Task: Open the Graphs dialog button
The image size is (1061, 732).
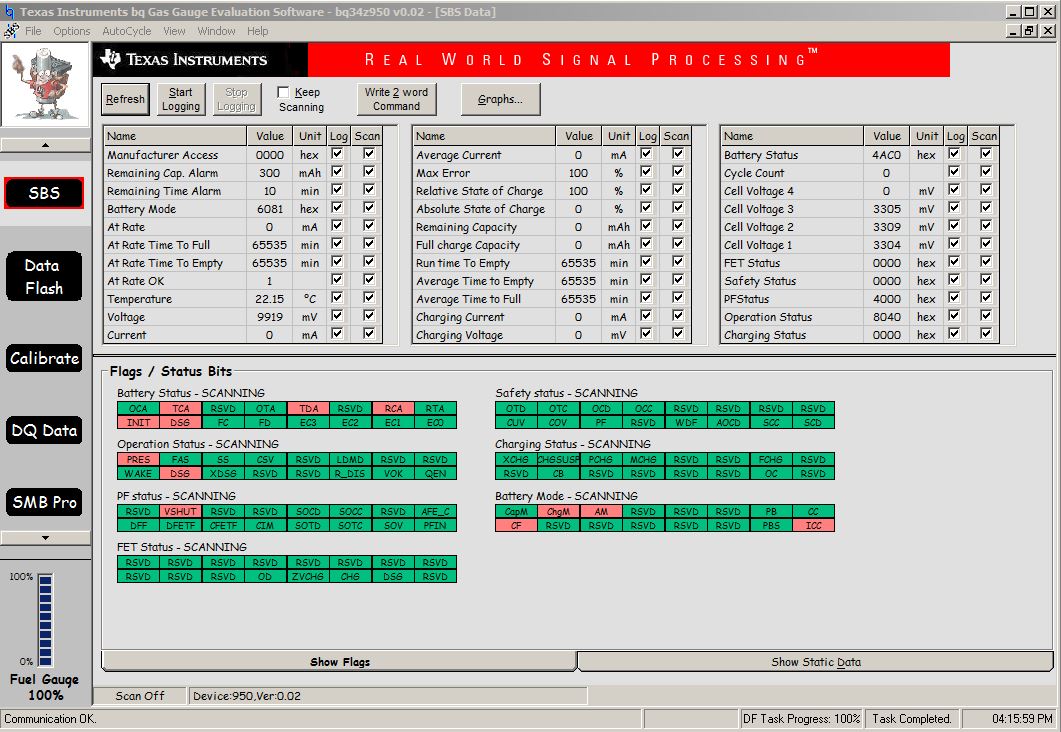Action: 501,99
